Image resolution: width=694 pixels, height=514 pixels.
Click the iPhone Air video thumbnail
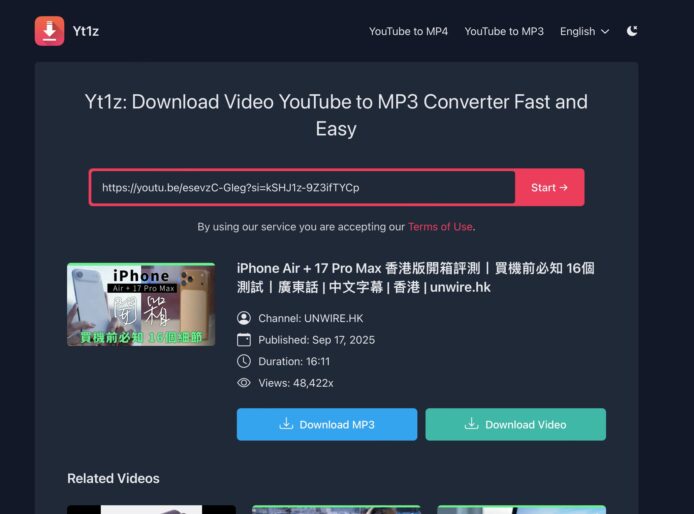tap(141, 304)
